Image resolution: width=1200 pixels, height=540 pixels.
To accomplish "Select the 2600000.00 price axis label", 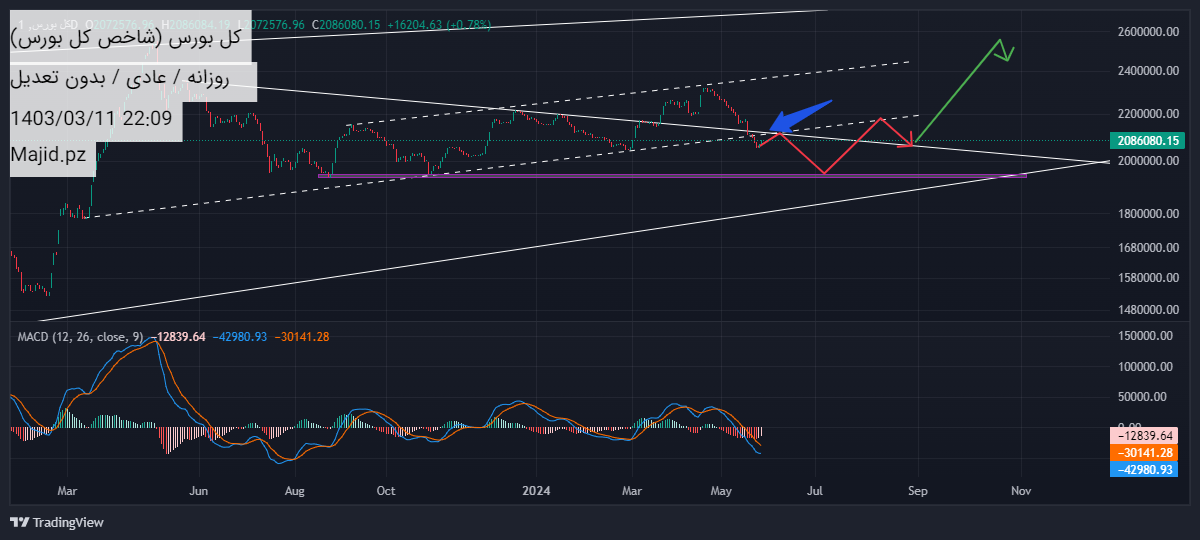I will (1148, 32).
